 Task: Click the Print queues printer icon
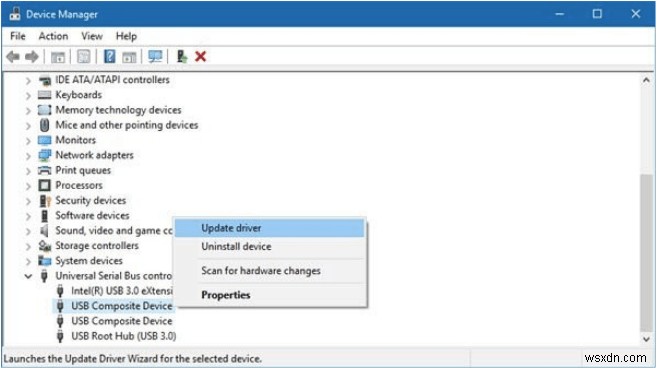click(44, 170)
